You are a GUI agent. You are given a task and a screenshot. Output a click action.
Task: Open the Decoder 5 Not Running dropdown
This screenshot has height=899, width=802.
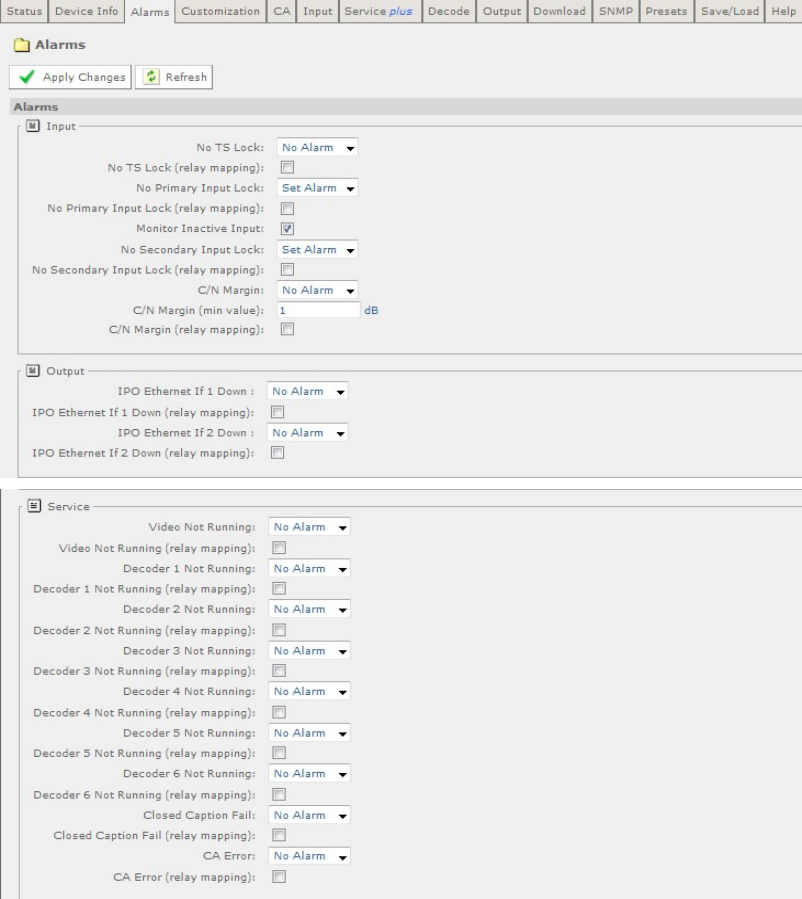pyautogui.click(x=310, y=733)
